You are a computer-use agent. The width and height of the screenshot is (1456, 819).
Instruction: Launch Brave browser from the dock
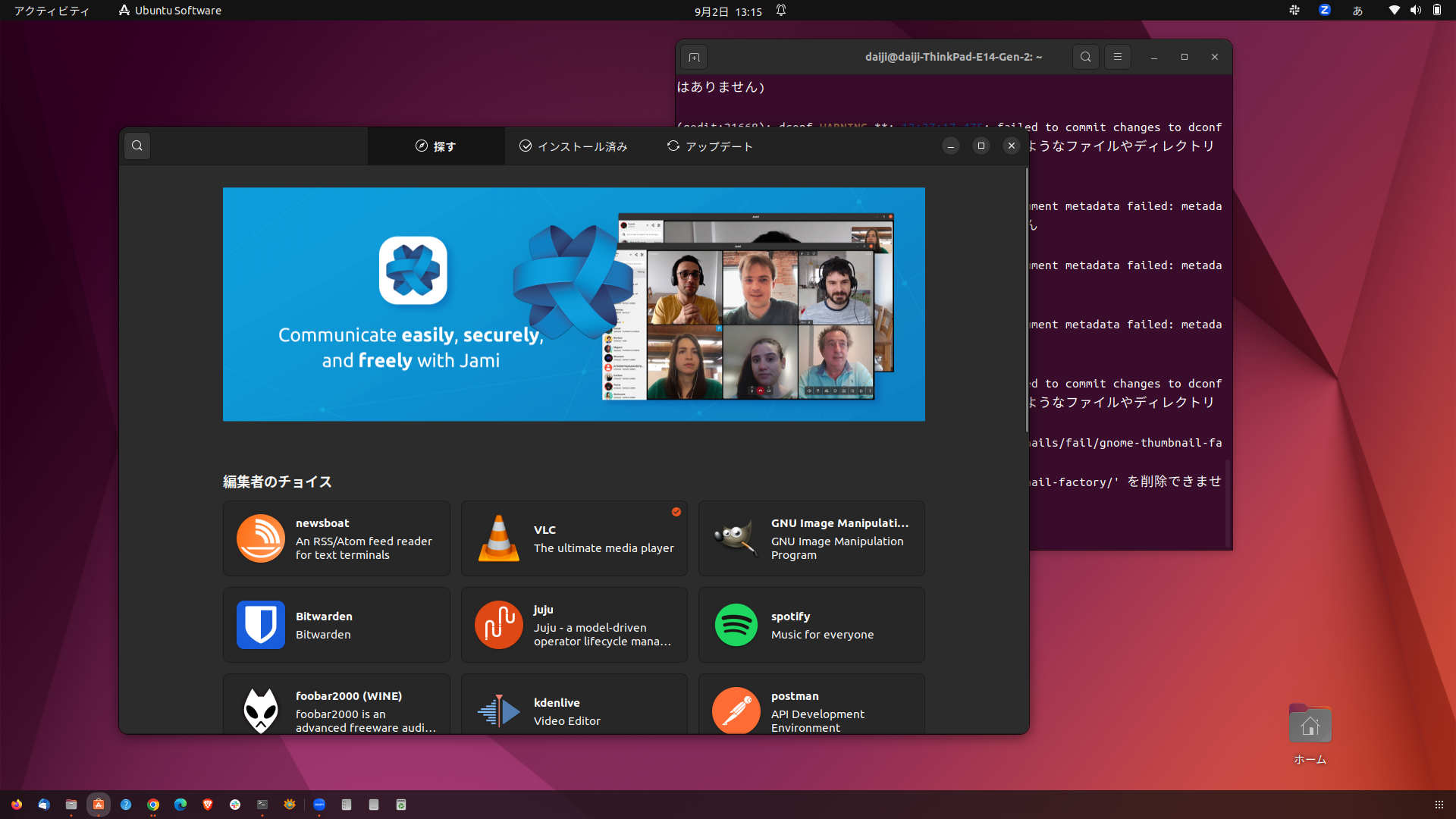pos(208,805)
